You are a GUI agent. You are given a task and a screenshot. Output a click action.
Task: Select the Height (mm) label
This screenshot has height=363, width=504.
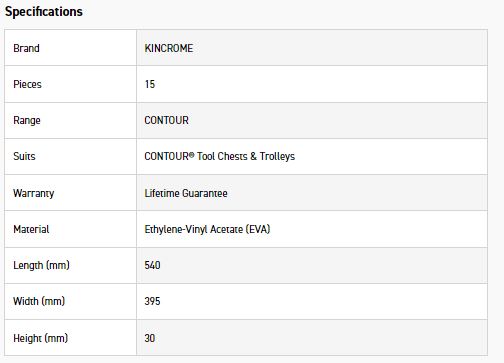40,338
